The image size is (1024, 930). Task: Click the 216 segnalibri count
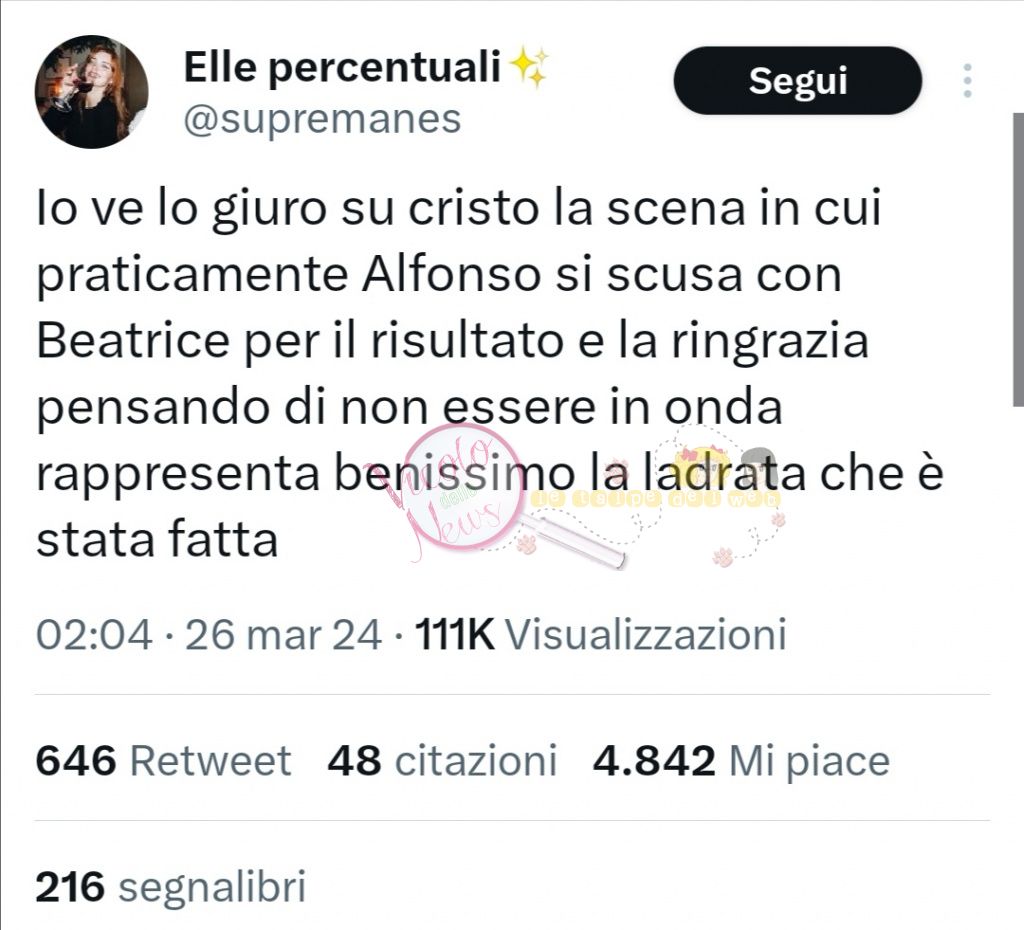pos(170,888)
